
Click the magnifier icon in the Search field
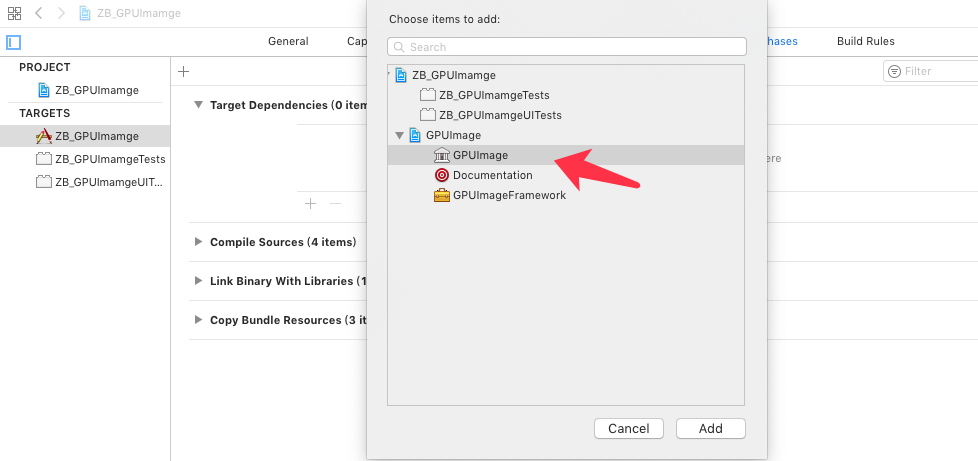pos(399,47)
